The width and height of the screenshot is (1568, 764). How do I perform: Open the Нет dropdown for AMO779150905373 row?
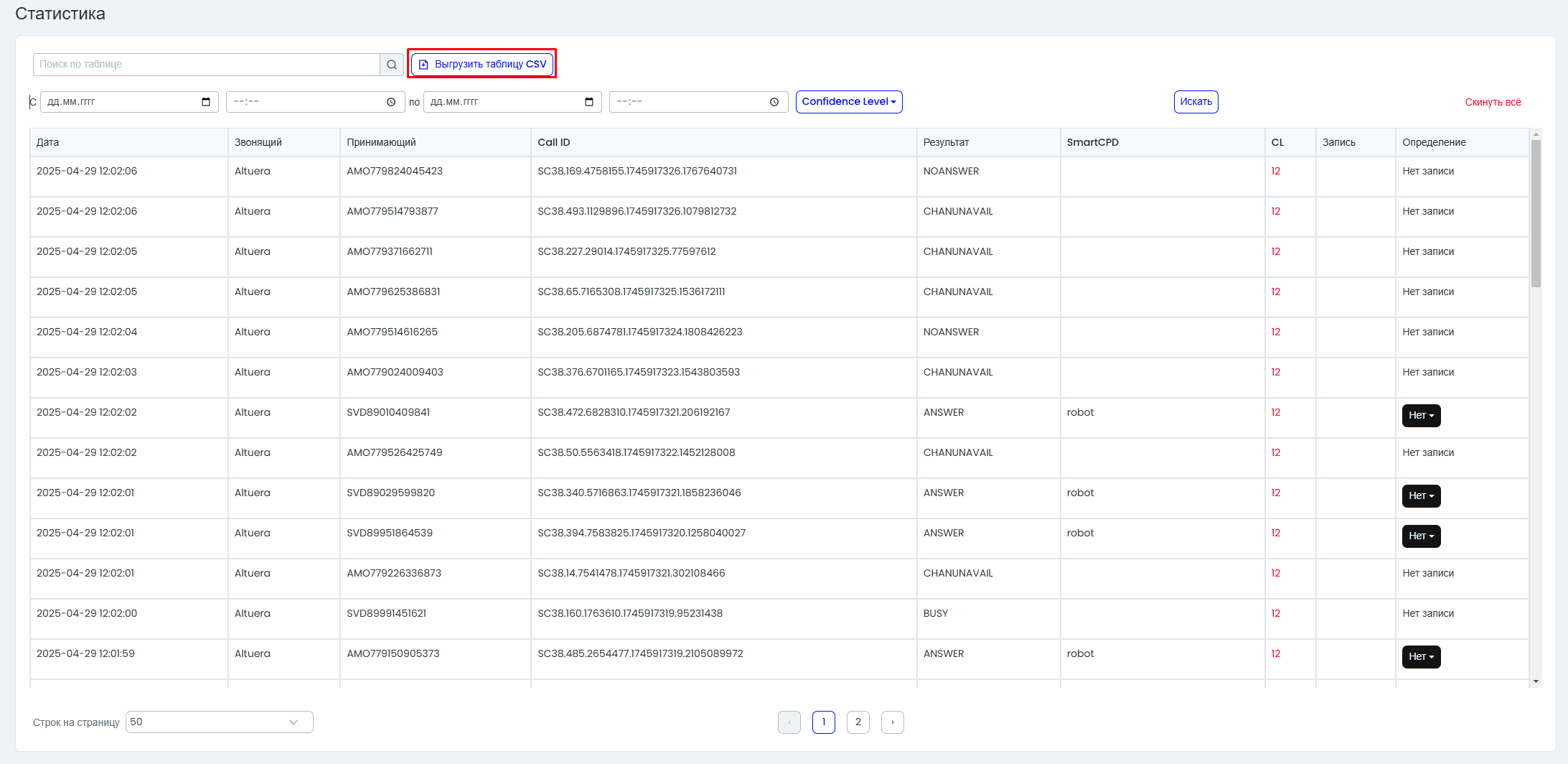[1421, 657]
